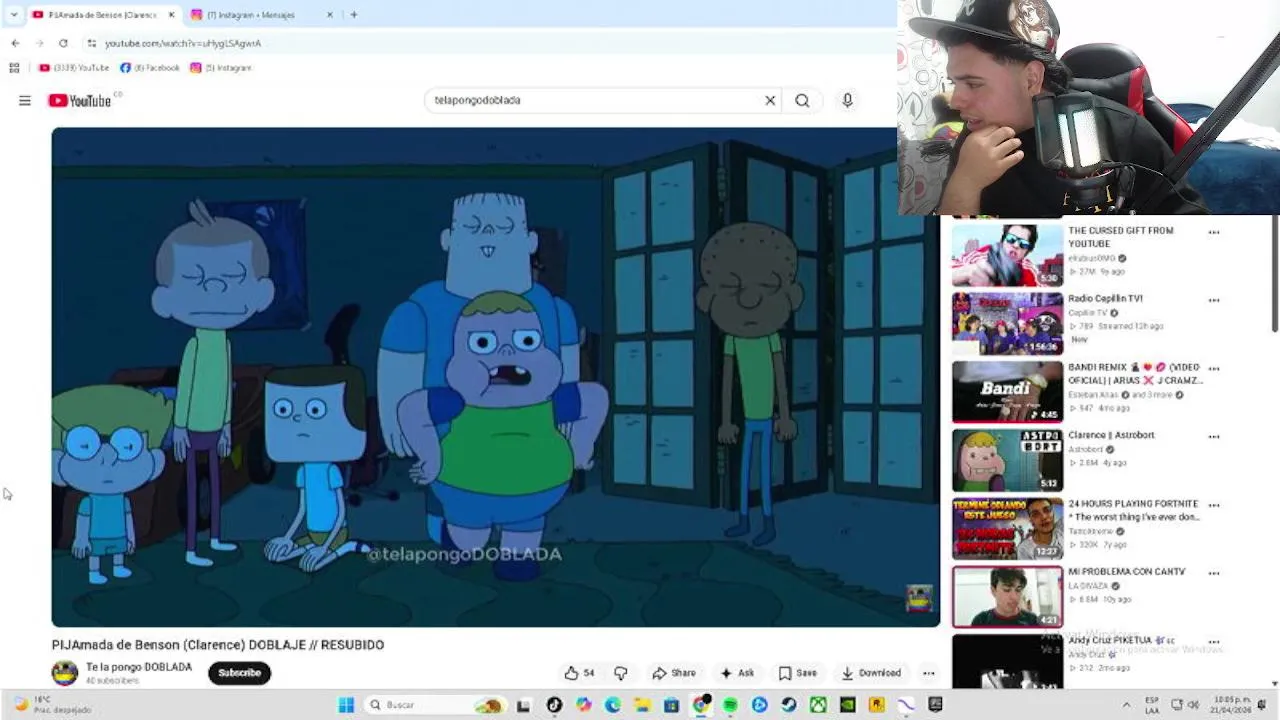Open the YouTube bookmark
Viewport: 1280px width, 720px height.
point(74,68)
